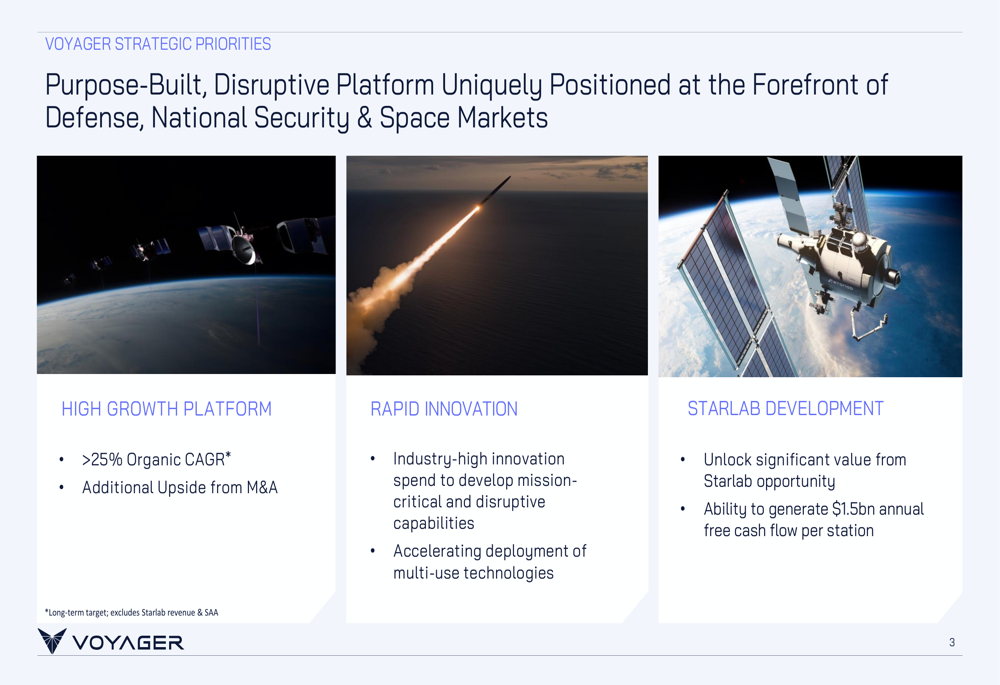Click the VOYAGER wordmark in footer

(128, 643)
